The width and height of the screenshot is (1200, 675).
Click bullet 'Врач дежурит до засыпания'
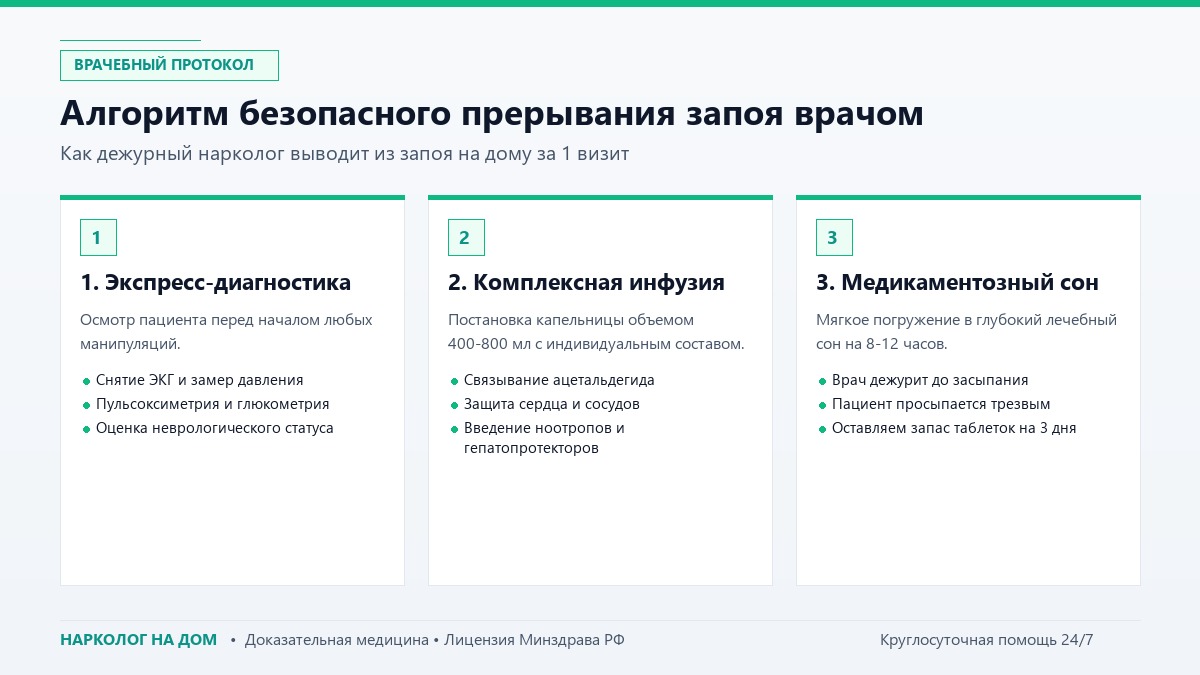point(930,380)
